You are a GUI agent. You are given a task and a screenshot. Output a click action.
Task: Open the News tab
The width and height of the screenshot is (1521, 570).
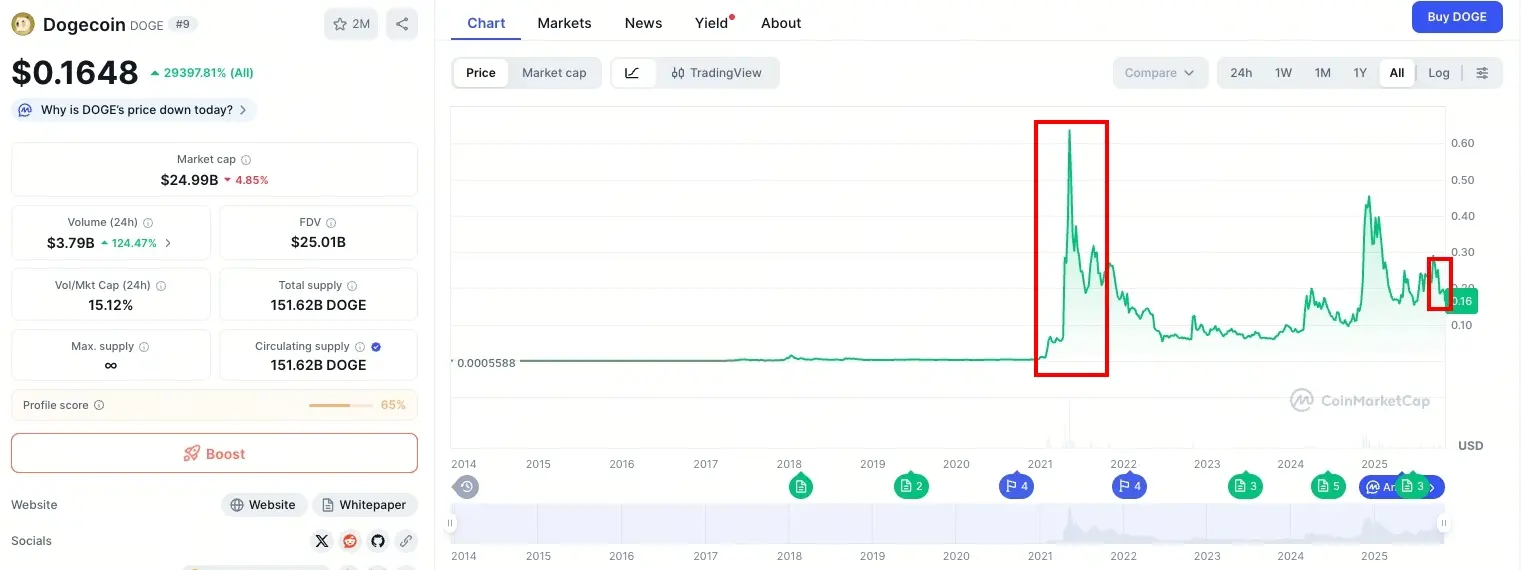[x=643, y=23]
